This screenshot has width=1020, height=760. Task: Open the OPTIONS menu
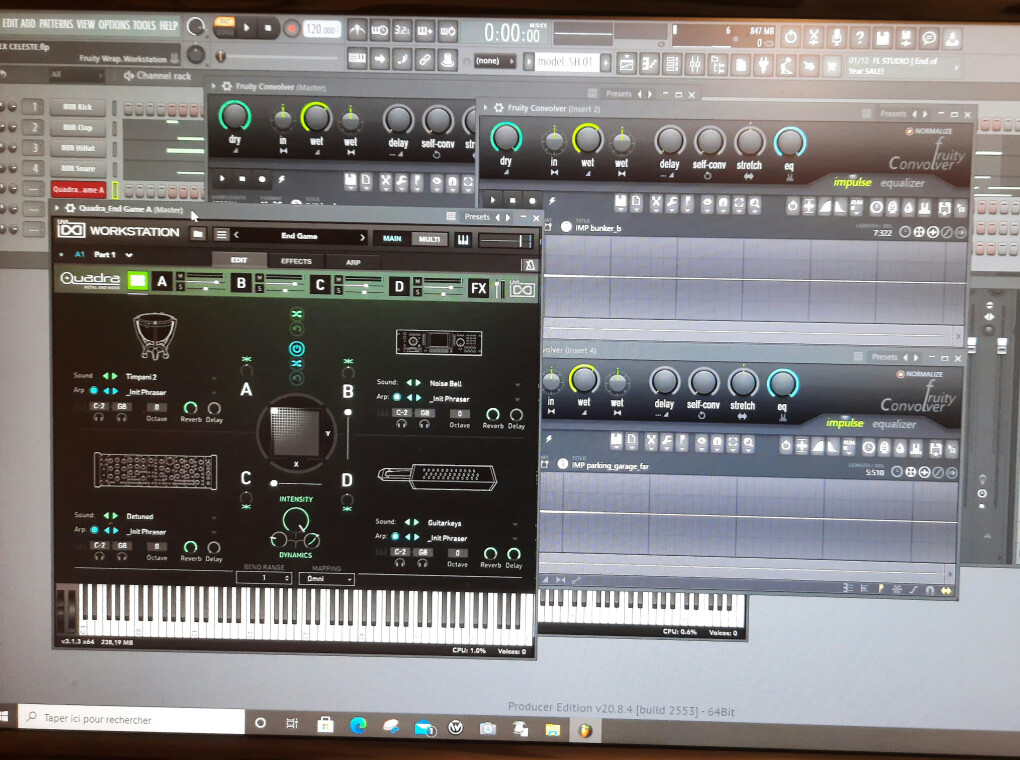click(114, 25)
